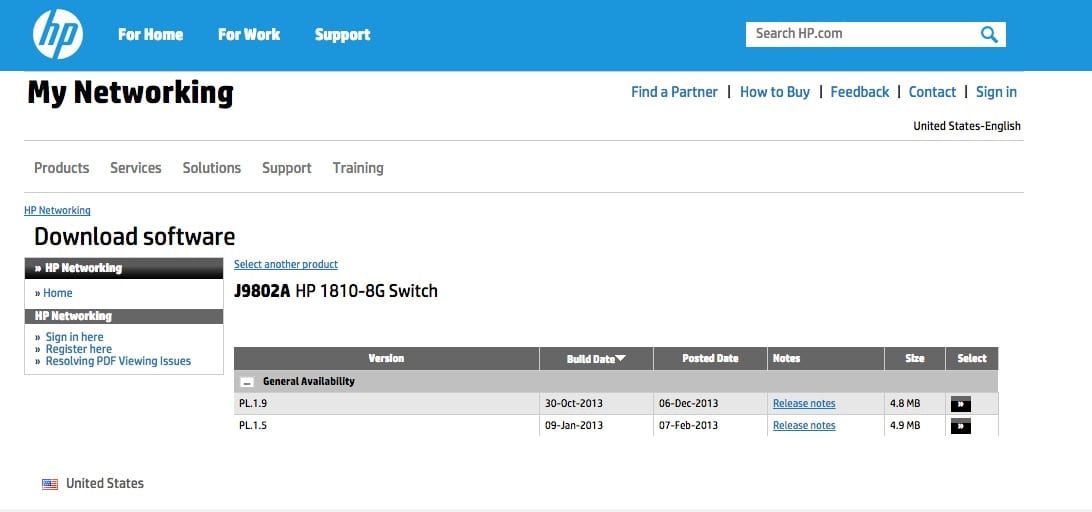Click United States-English locale text
The height and width of the screenshot is (512, 1092).
tap(967, 126)
